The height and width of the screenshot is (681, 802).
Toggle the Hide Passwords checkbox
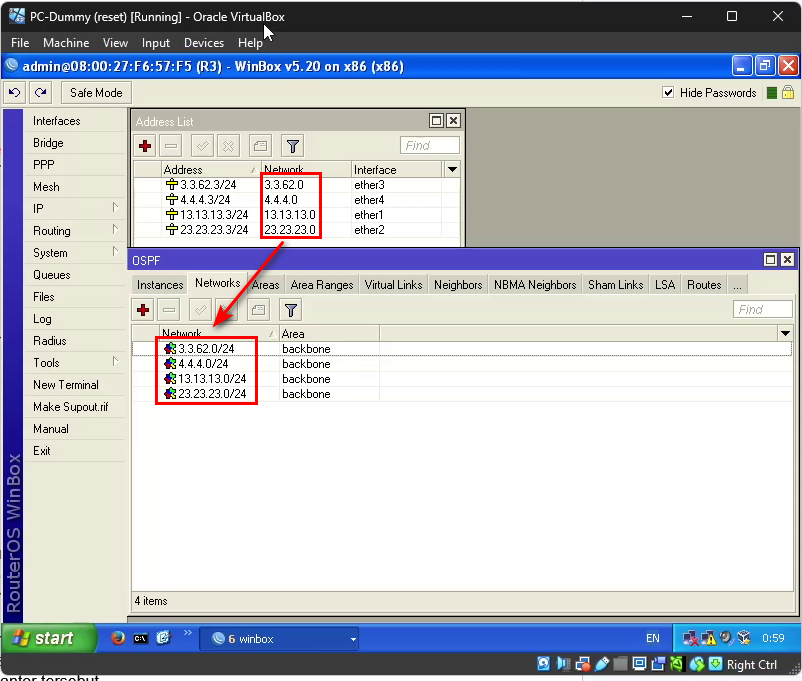pos(668,93)
